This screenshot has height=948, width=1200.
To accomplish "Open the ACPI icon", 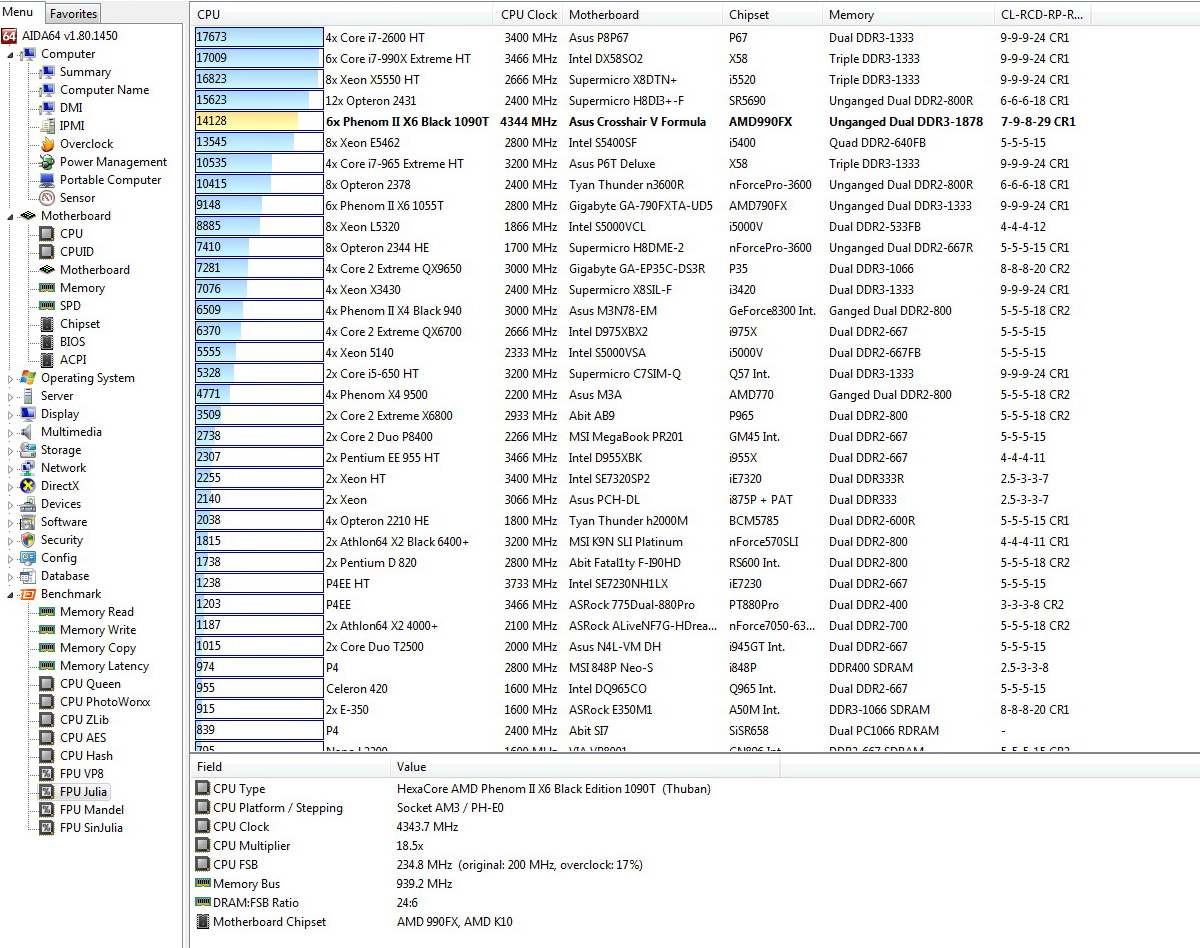I will click(x=47, y=360).
